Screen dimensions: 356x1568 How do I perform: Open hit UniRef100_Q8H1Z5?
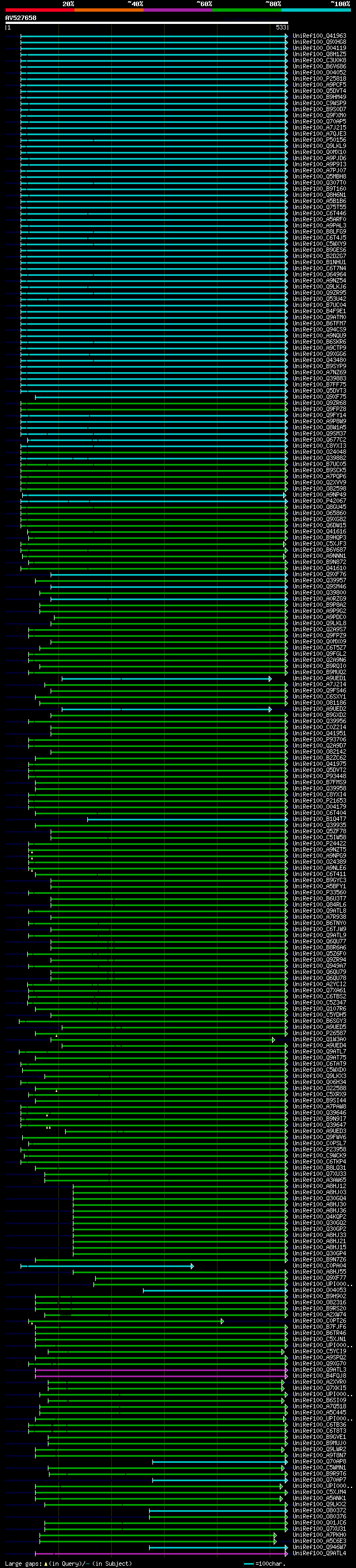(x=319, y=54)
